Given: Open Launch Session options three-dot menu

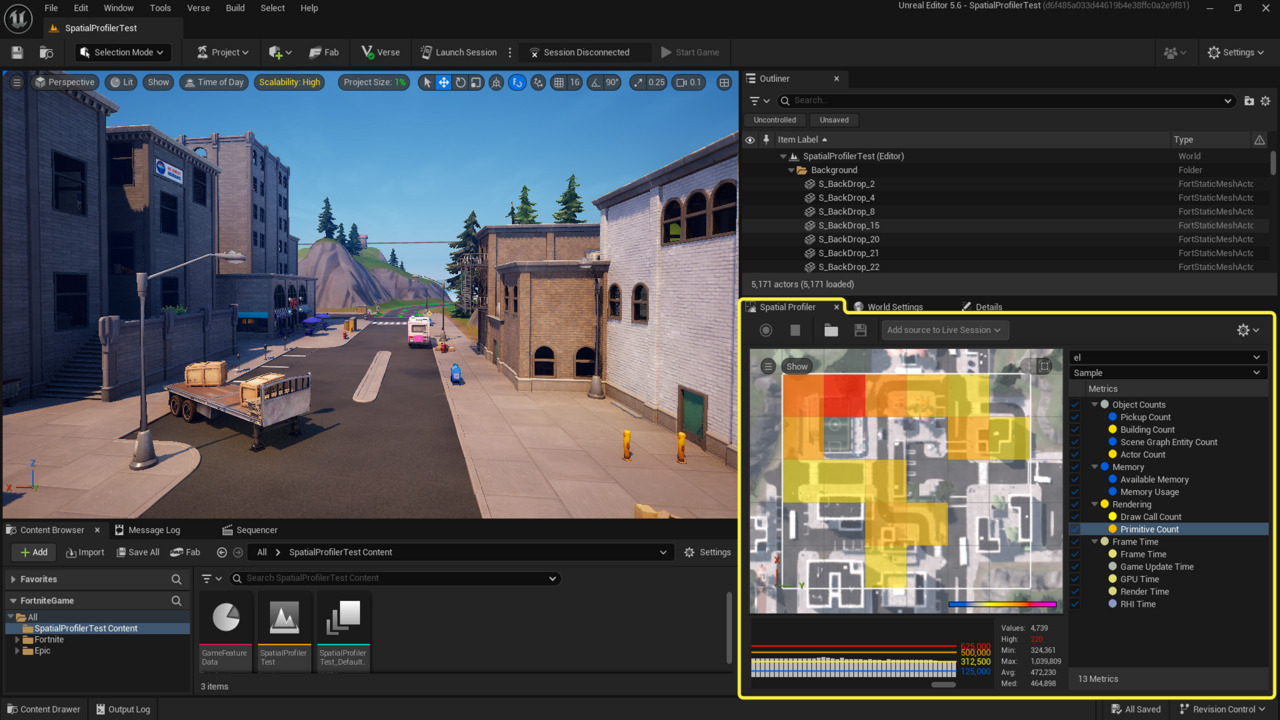Looking at the screenshot, I should coord(510,52).
